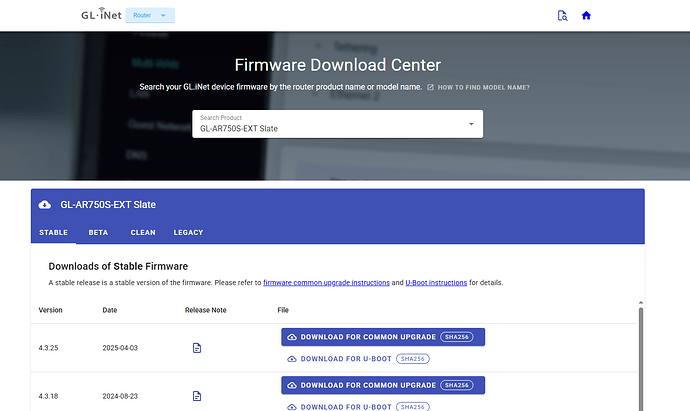
Task: Switch to the Clean tab
Action: pyautogui.click(x=143, y=232)
